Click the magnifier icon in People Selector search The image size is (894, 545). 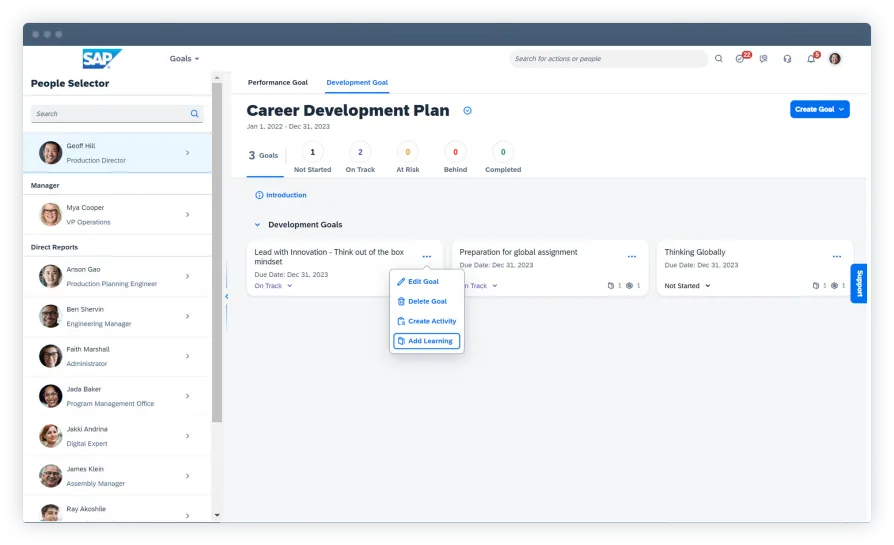[x=195, y=114]
